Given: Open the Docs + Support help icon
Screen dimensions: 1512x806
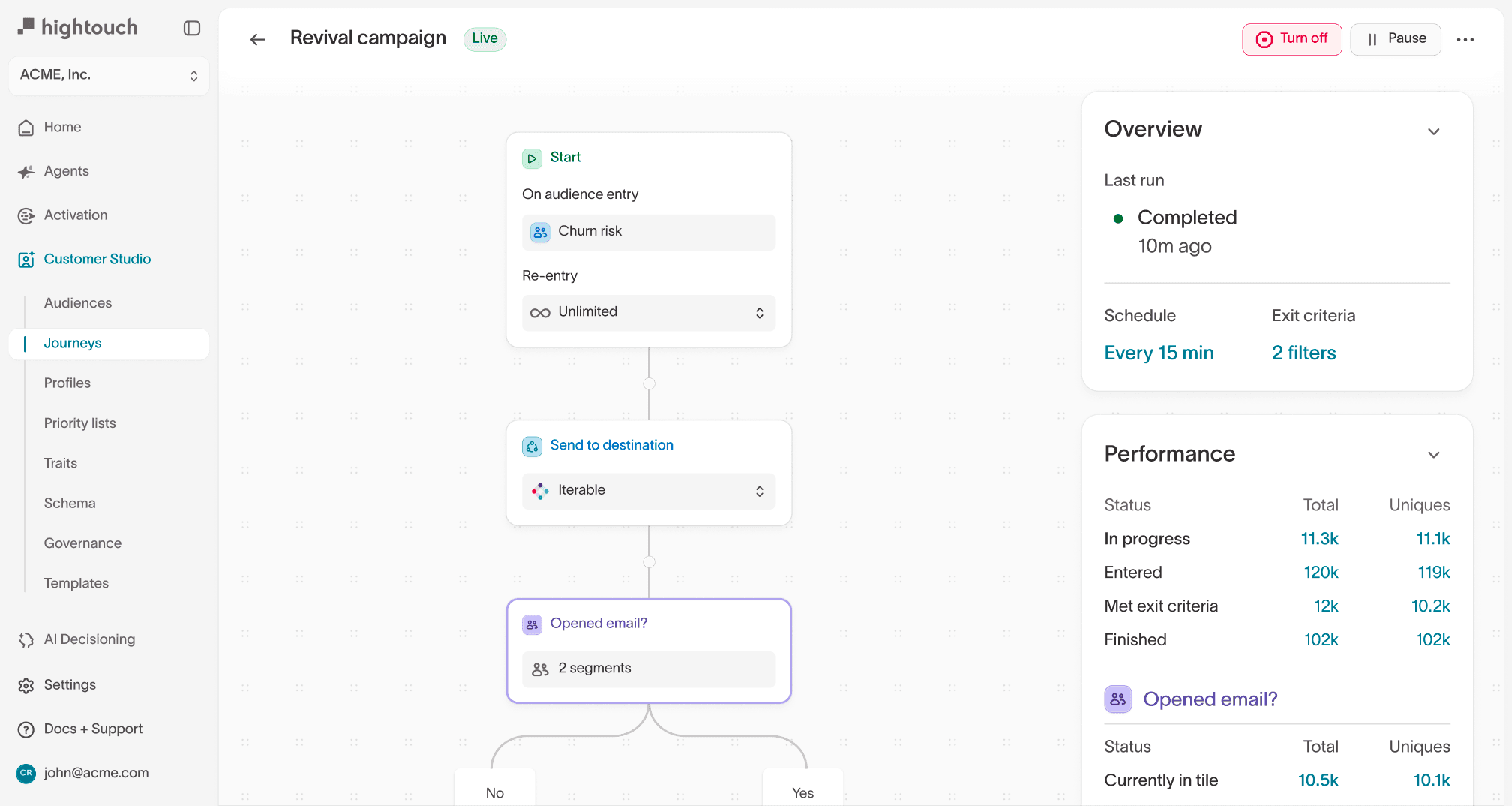Looking at the screenshot, I should click(x=26, y=729).
